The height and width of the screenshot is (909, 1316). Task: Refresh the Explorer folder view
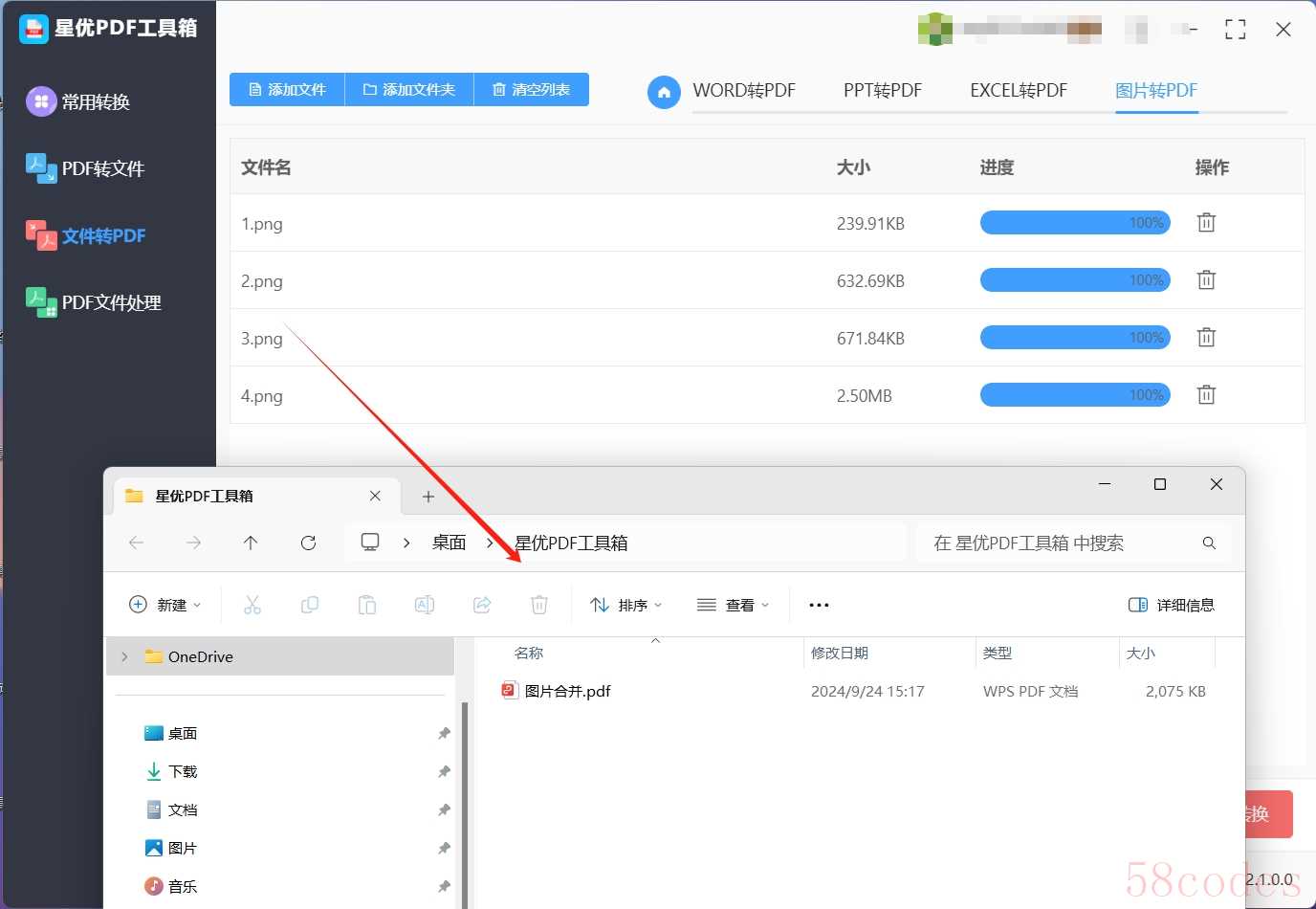tap(308, 543)
